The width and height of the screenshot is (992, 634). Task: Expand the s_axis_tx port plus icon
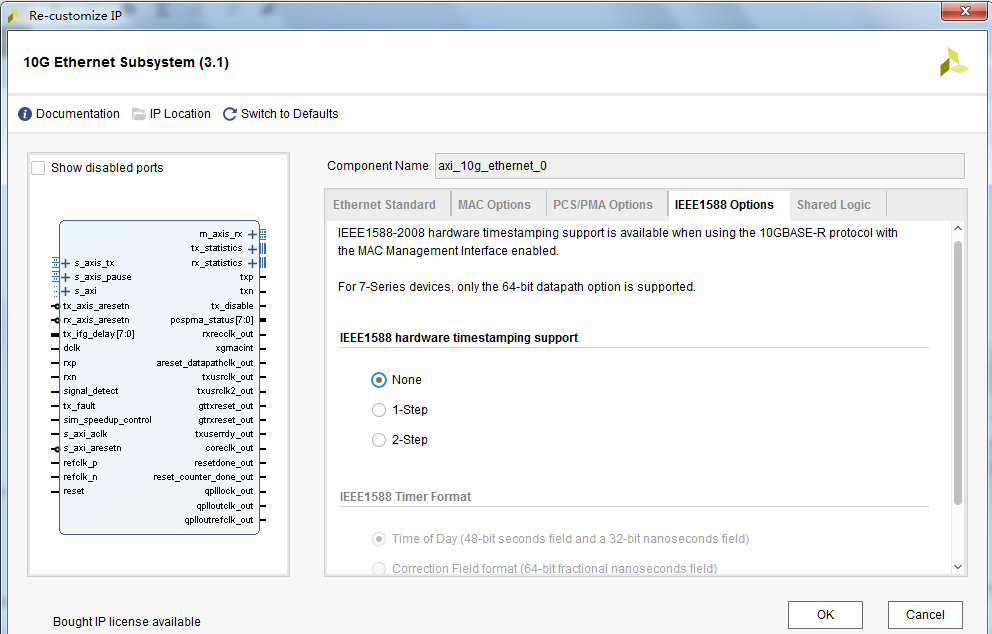[66, 263]
